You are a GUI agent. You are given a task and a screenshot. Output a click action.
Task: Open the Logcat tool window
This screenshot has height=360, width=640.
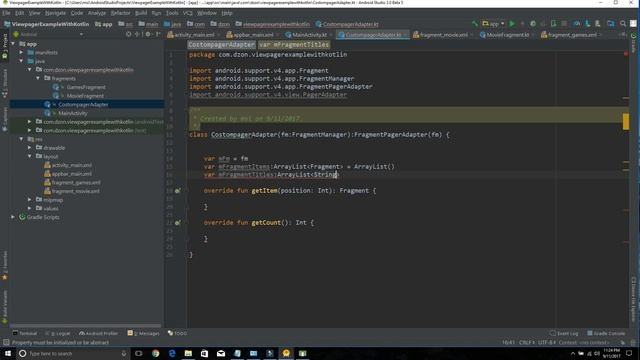58,333
